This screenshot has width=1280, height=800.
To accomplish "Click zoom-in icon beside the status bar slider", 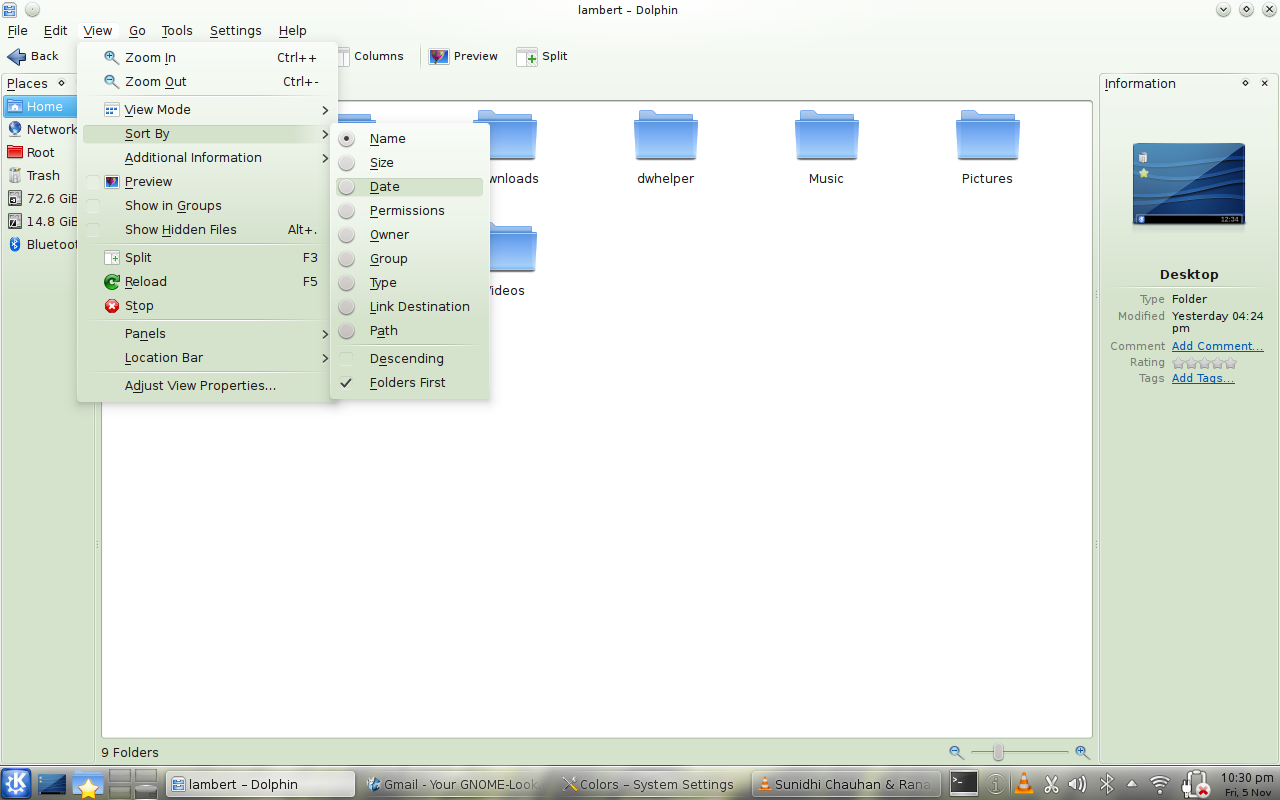I will (1082, 752).
